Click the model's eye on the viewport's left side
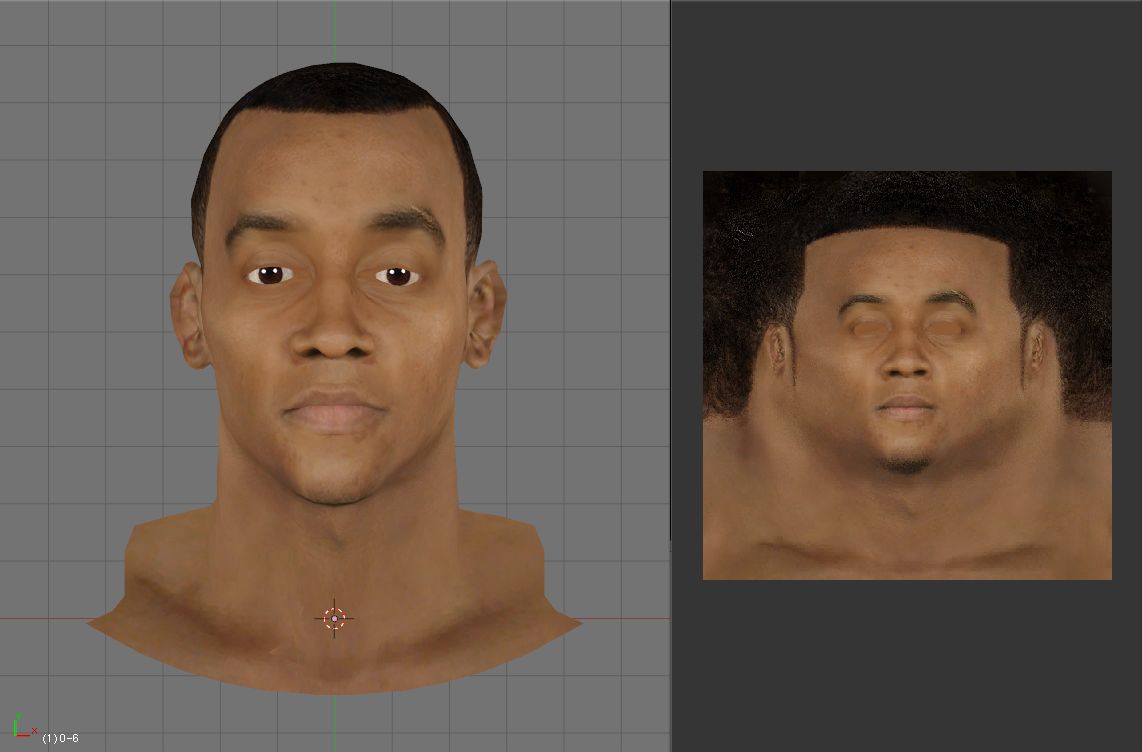The width and height of the screenshot is (1142, 752). [269, 274]
